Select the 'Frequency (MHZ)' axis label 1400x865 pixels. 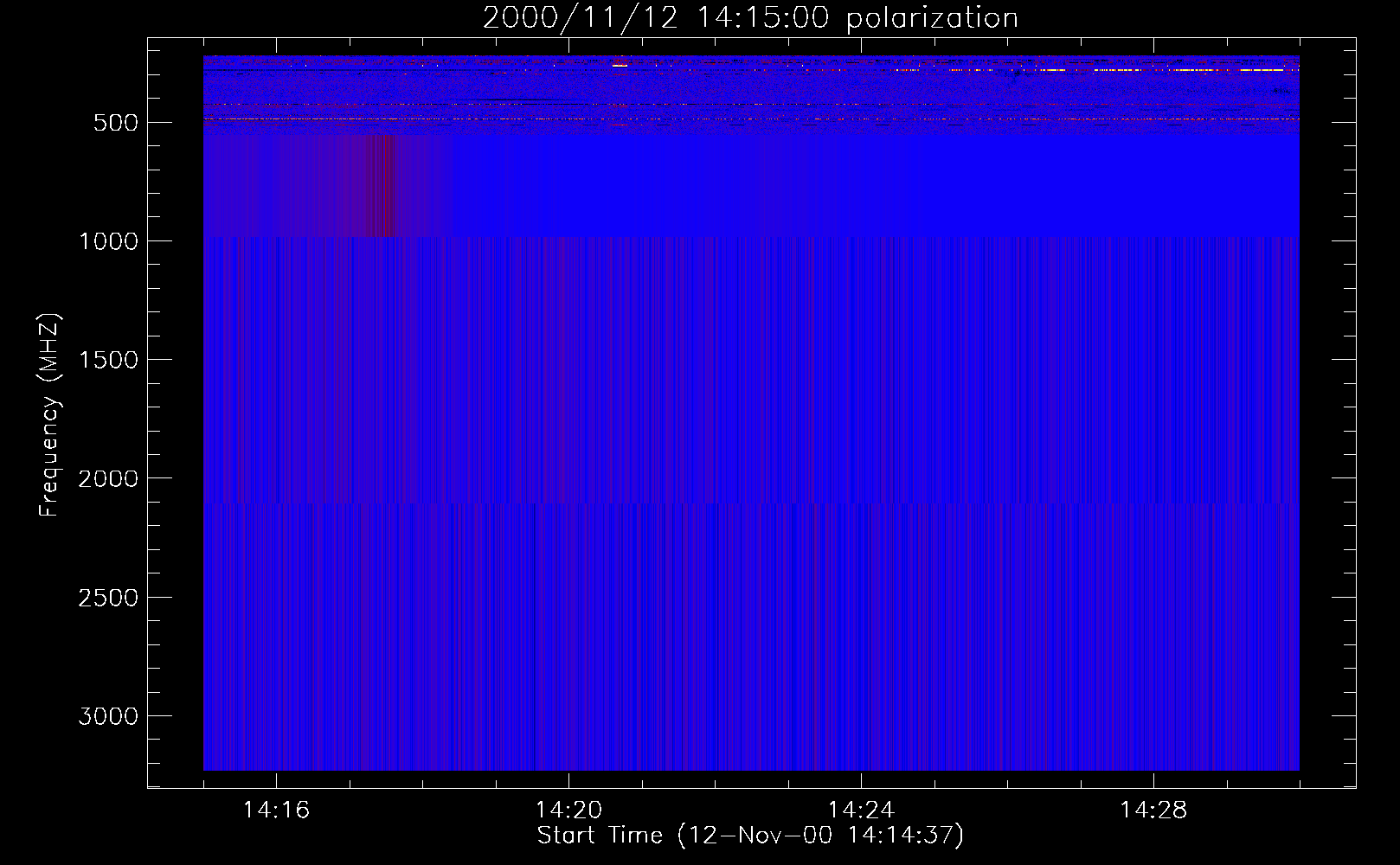click(x=49, y=415)
